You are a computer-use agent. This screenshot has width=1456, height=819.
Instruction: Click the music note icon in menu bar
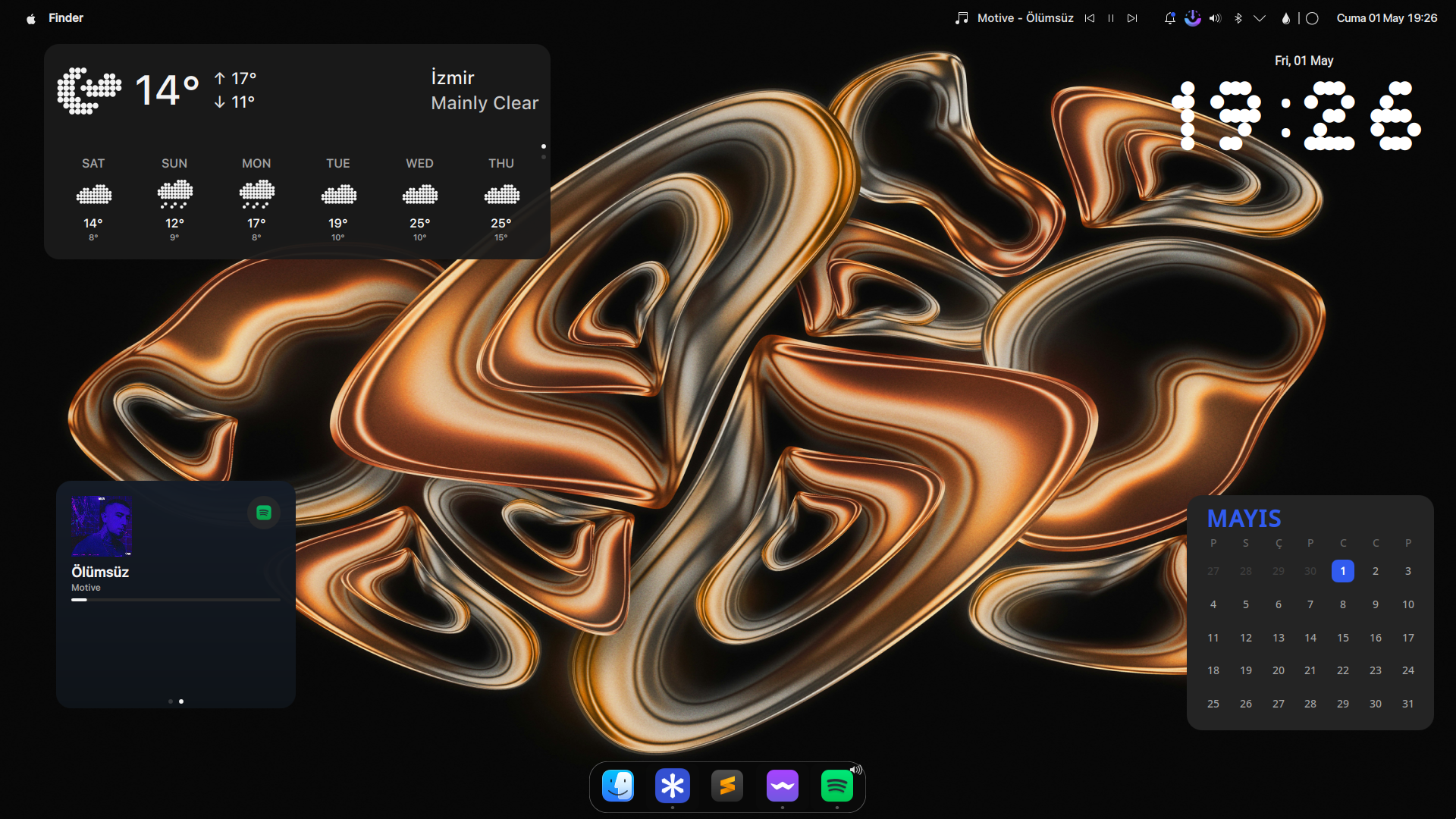point(962,18)
